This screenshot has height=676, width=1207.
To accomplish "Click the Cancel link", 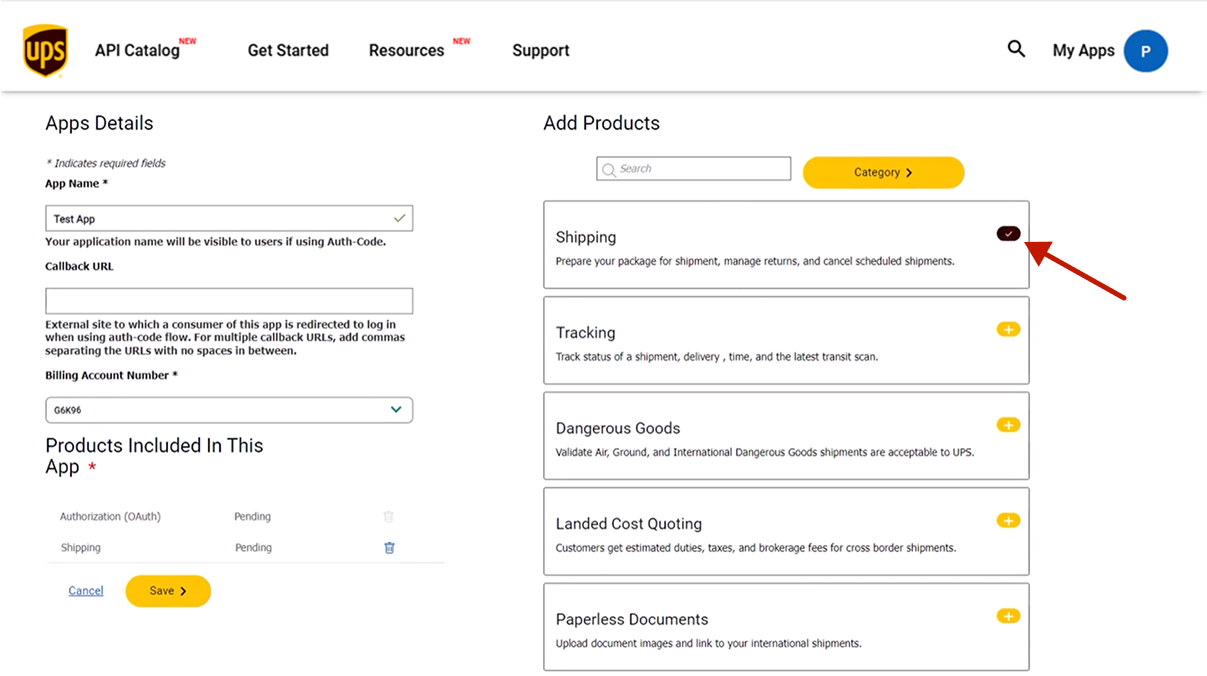I will (x=86, y=591).
